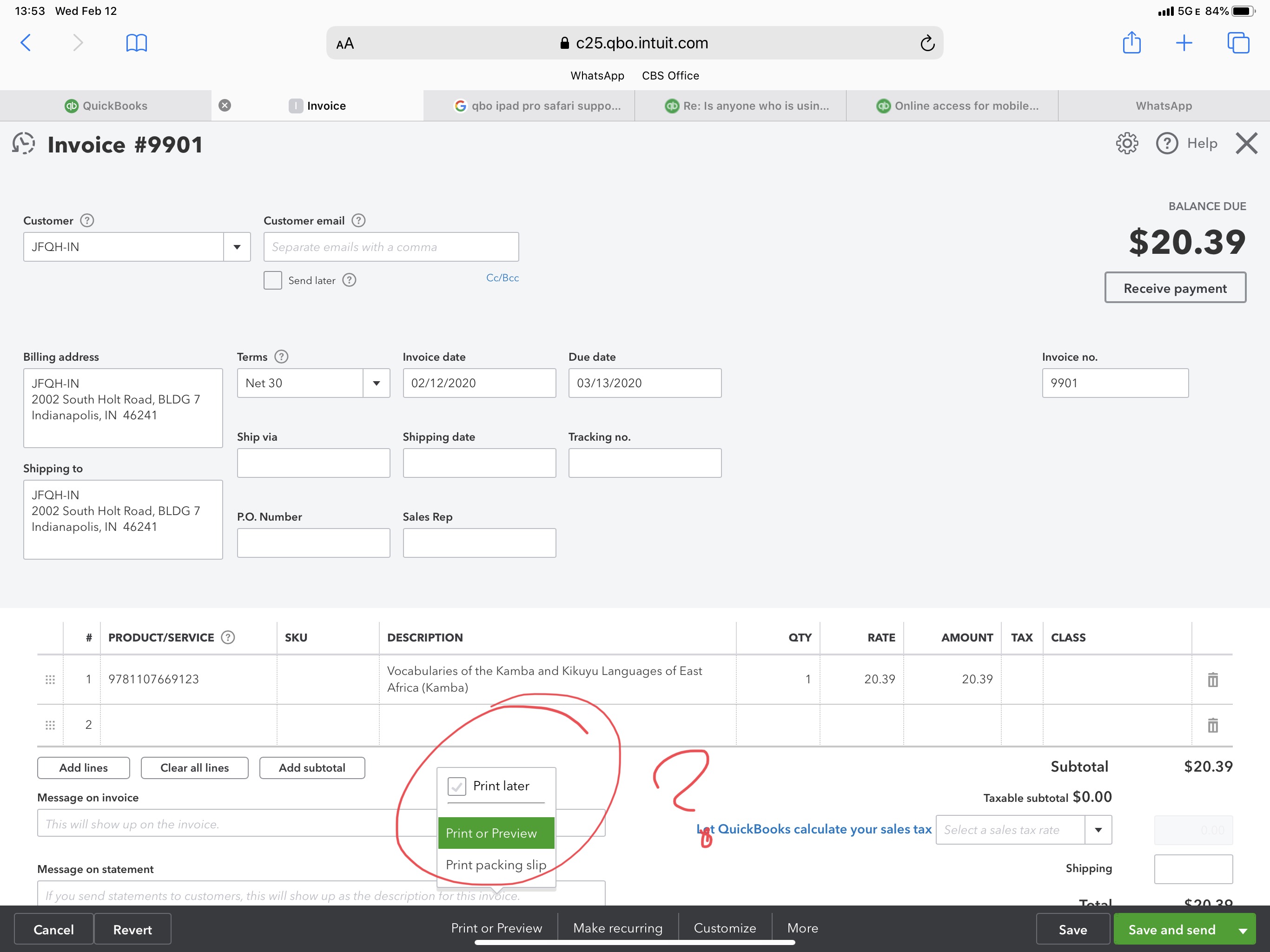Click the Help question mark icon
Viewport: 1270px width, 952px height.
1166,144
